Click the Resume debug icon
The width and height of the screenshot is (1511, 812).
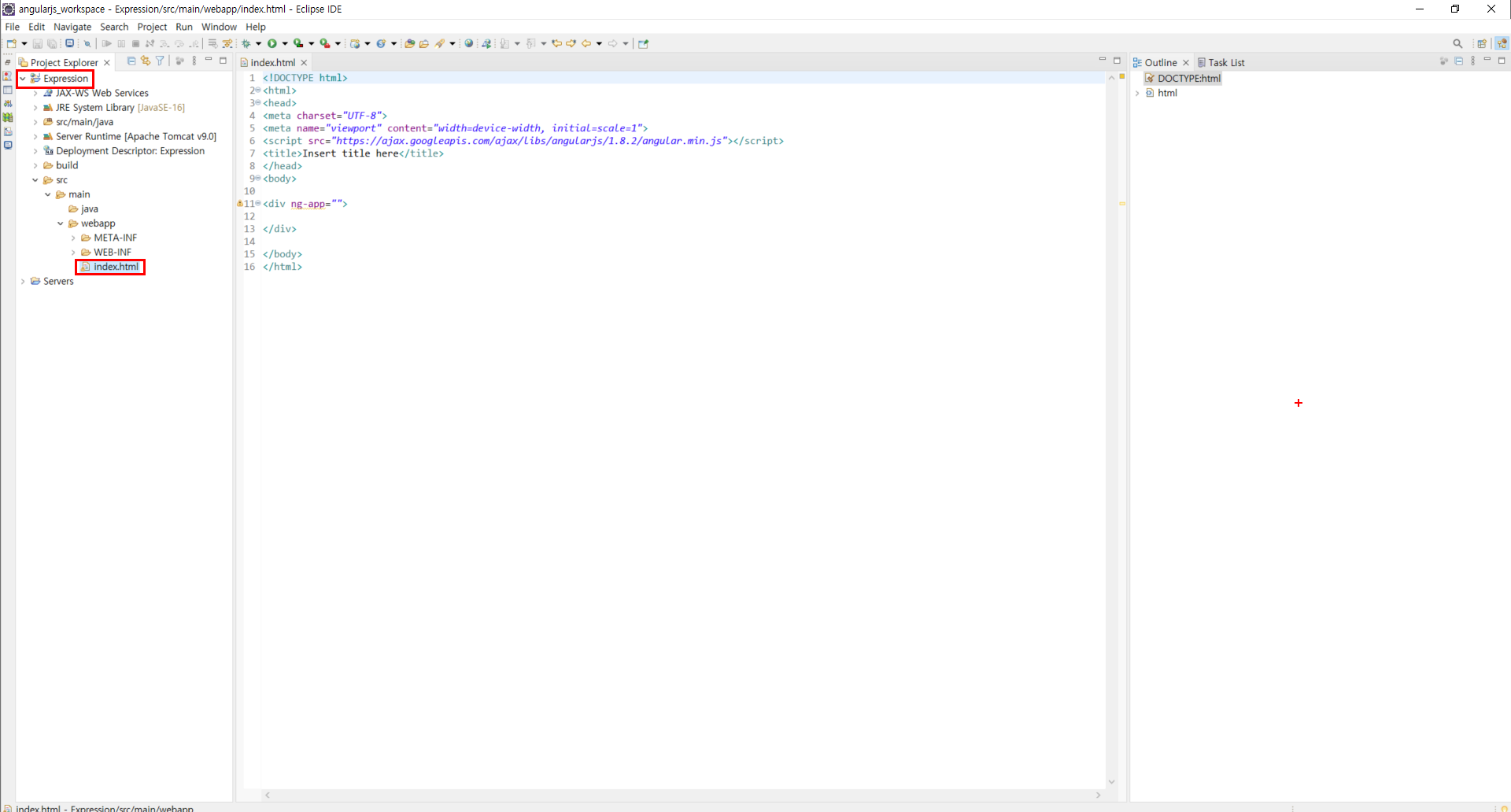point(106,43)
